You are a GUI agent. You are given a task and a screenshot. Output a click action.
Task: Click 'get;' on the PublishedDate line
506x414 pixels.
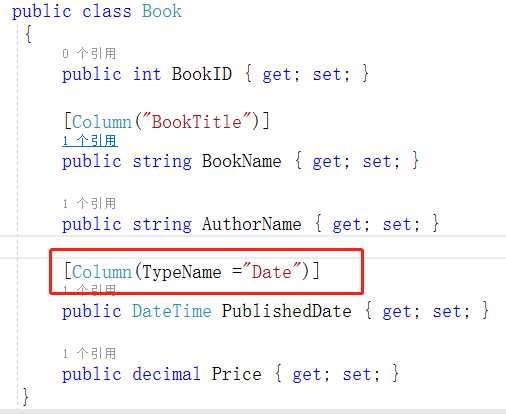401,311
